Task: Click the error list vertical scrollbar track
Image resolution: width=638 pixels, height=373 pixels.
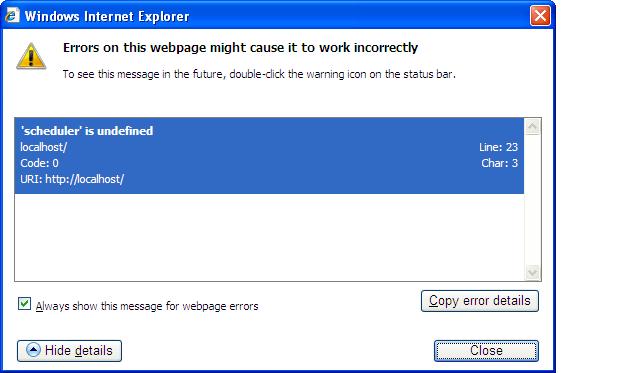Action: coord(532,199)
